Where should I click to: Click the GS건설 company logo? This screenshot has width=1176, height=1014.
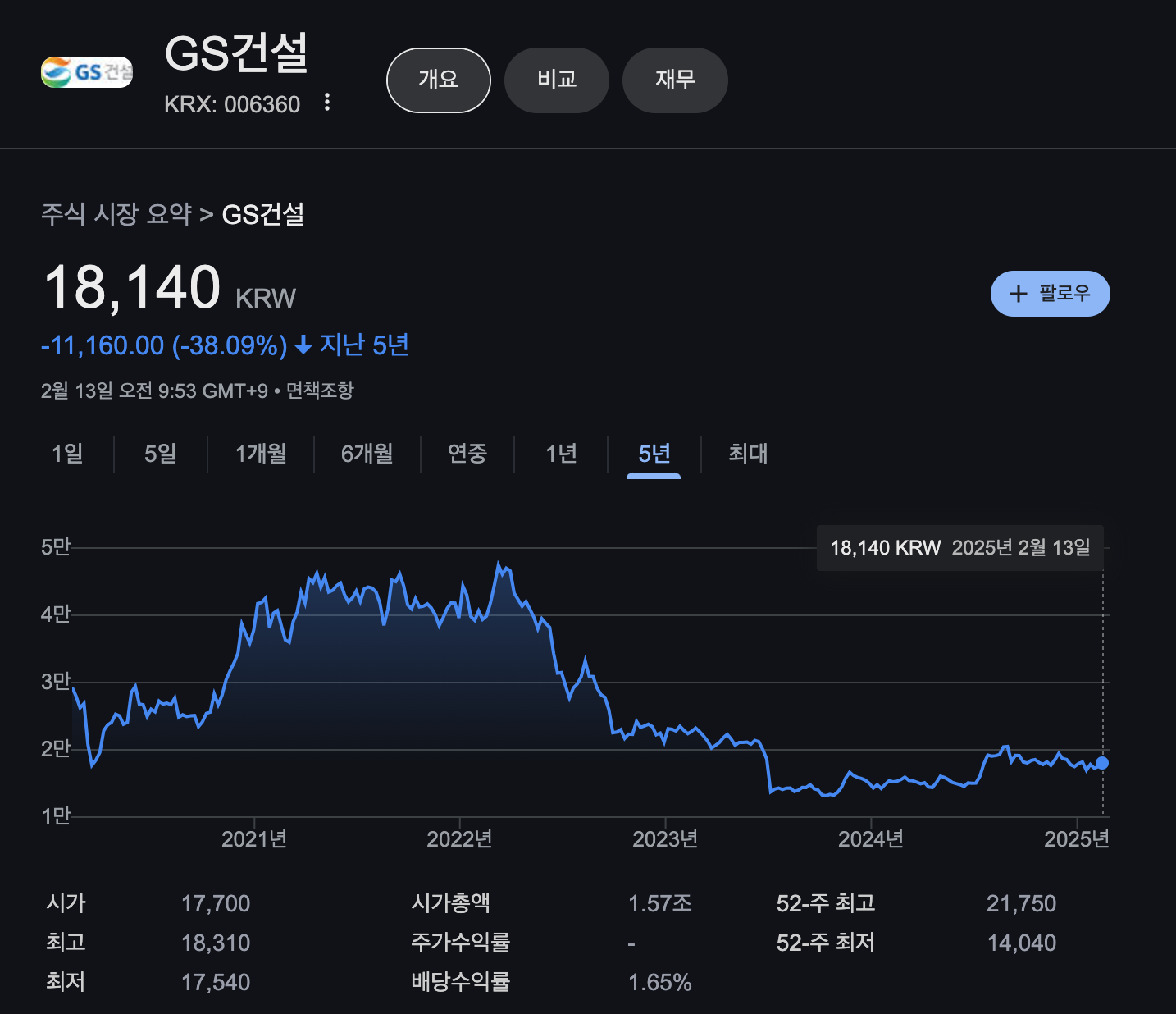pos(87,72)
